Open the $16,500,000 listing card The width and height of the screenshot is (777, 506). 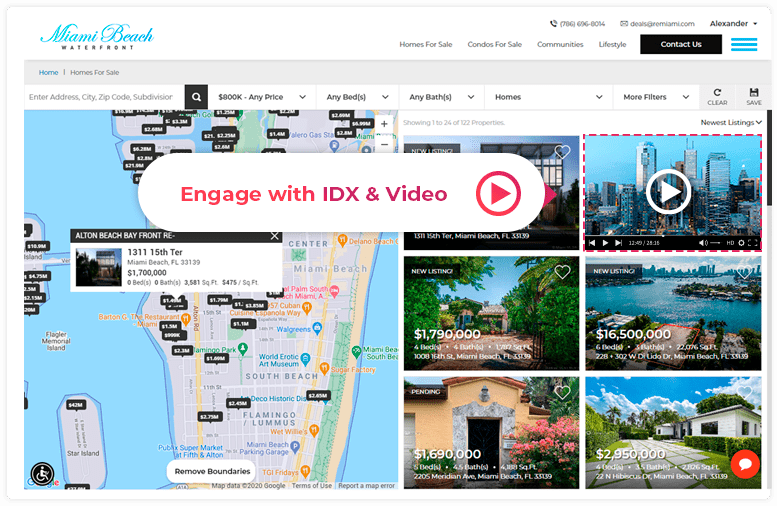[673, 313]
